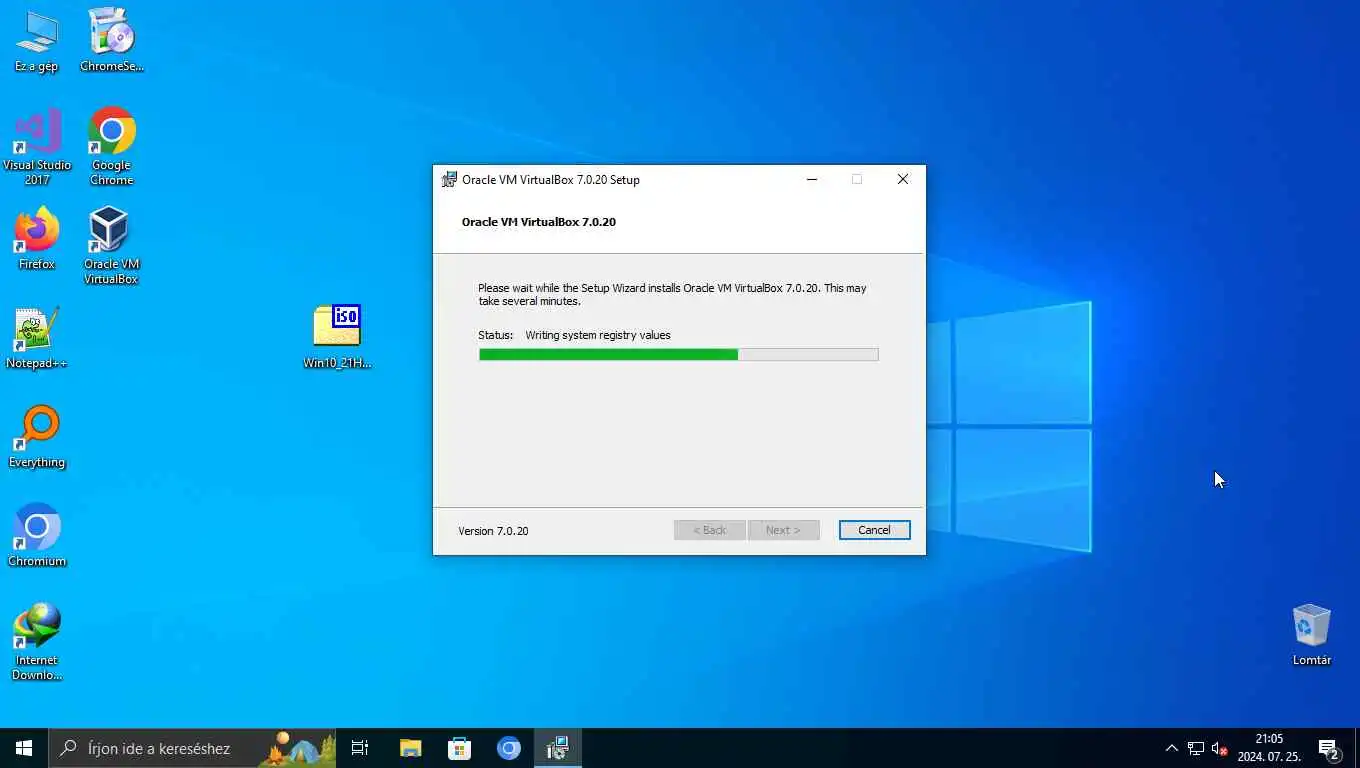Select the Firefox desktop shortcut
Screen dimensions: 1360x768
37,238
